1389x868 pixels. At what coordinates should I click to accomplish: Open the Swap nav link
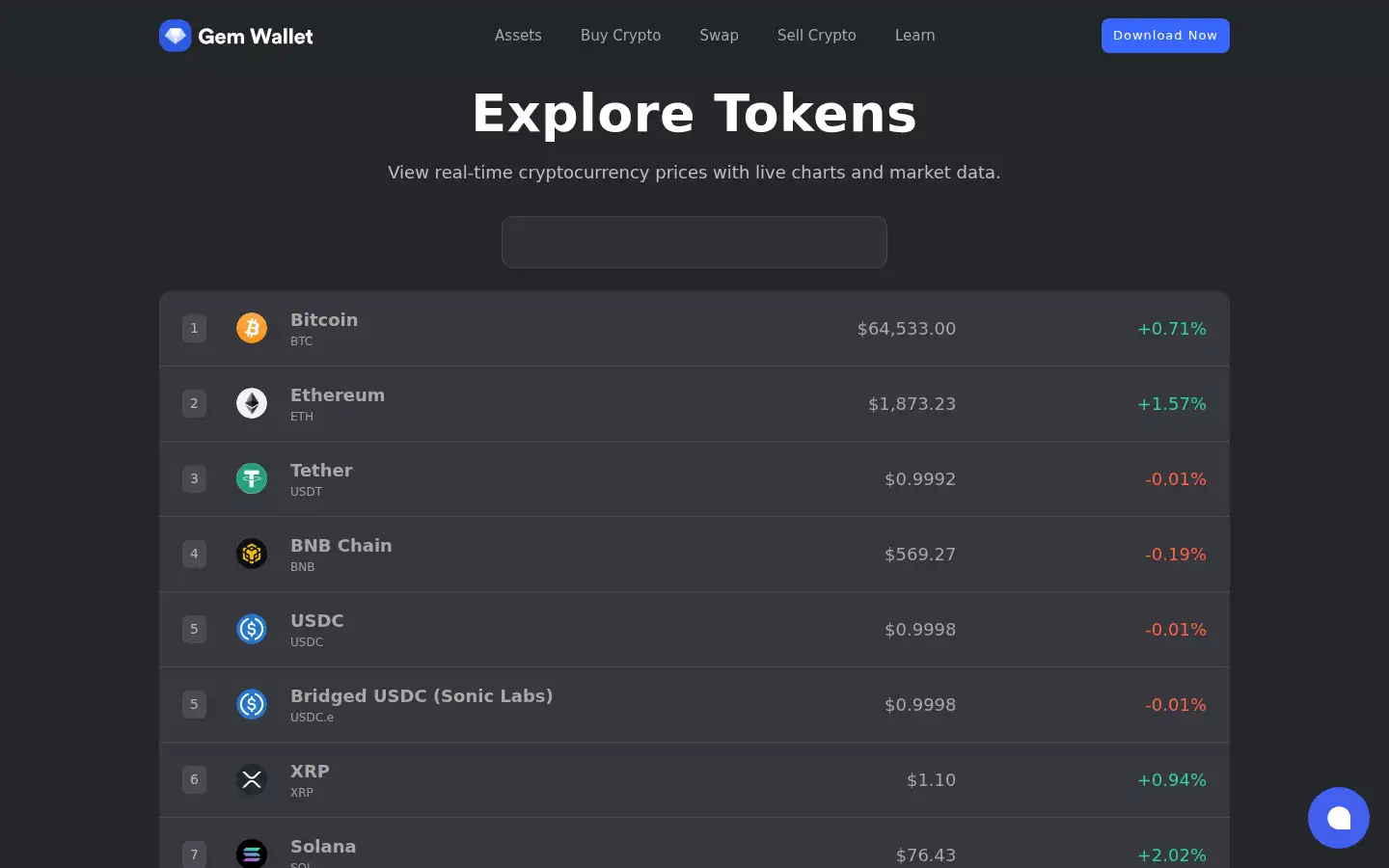719,36
